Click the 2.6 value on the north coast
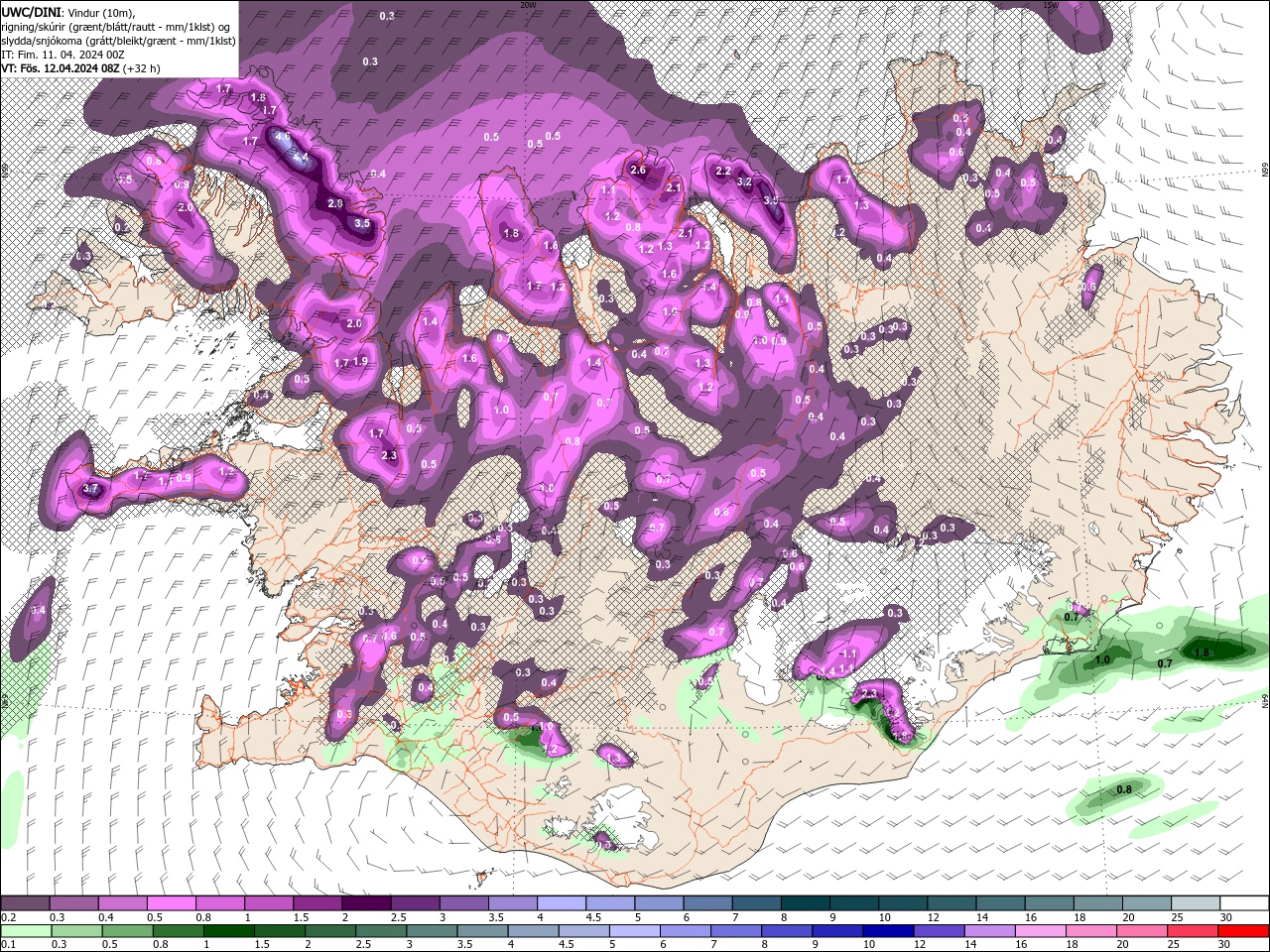 638,170
